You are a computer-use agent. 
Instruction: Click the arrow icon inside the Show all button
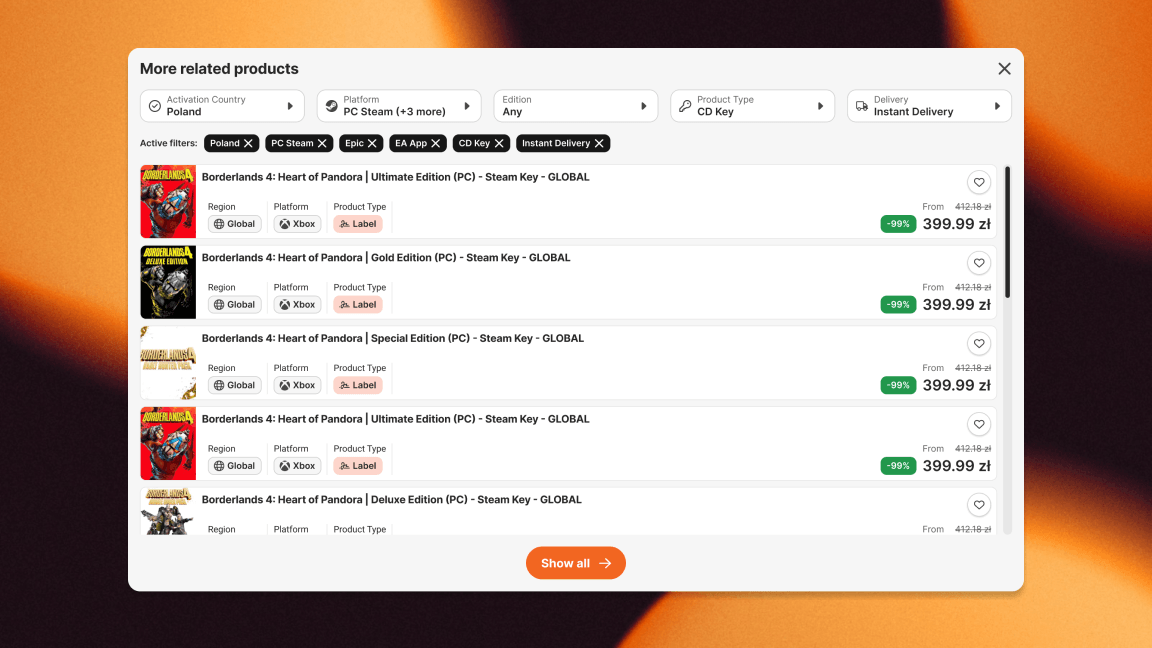pos(604,563)
